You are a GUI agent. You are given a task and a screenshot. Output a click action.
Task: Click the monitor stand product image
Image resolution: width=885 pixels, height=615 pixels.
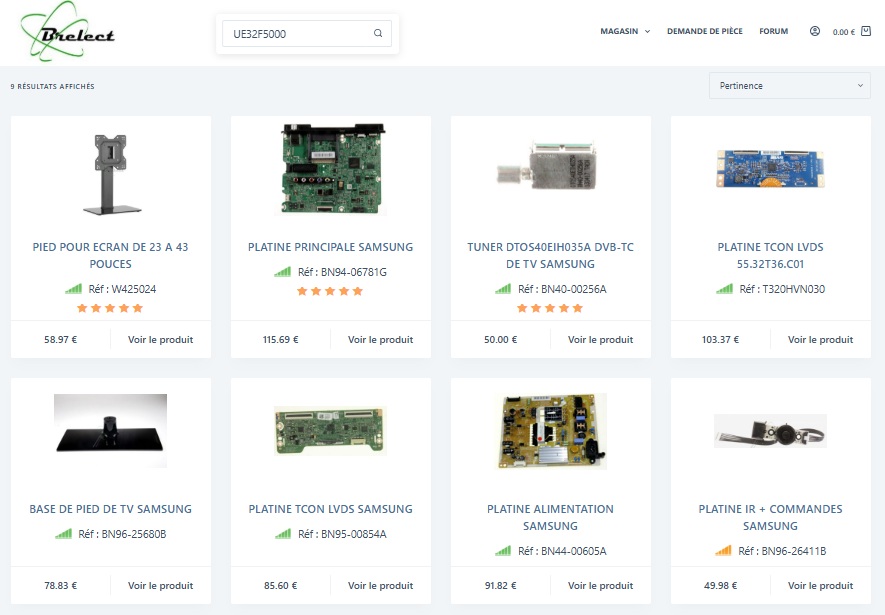(x=111, y=174)
